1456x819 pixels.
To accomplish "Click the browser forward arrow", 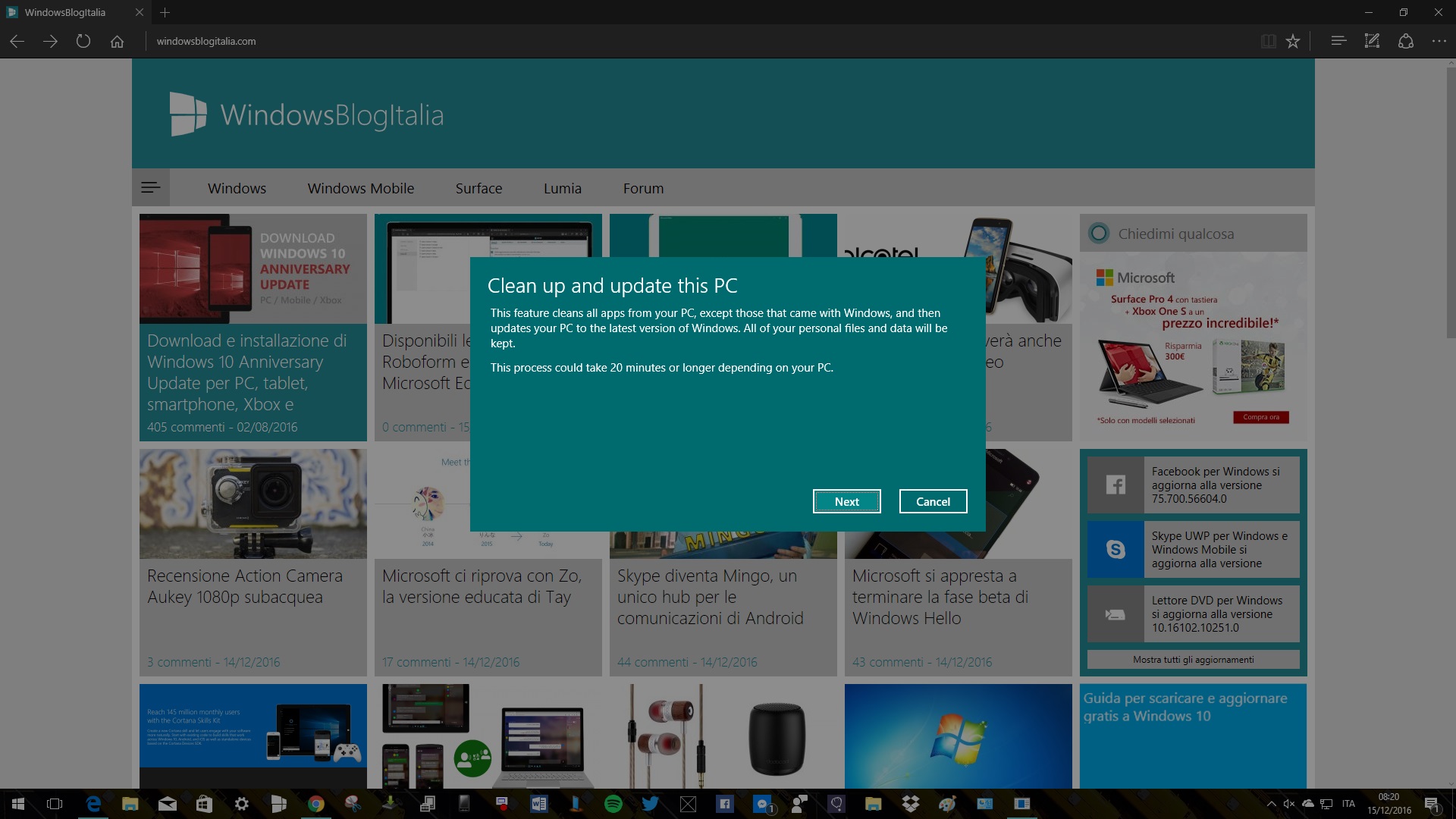I will [50, 41].
